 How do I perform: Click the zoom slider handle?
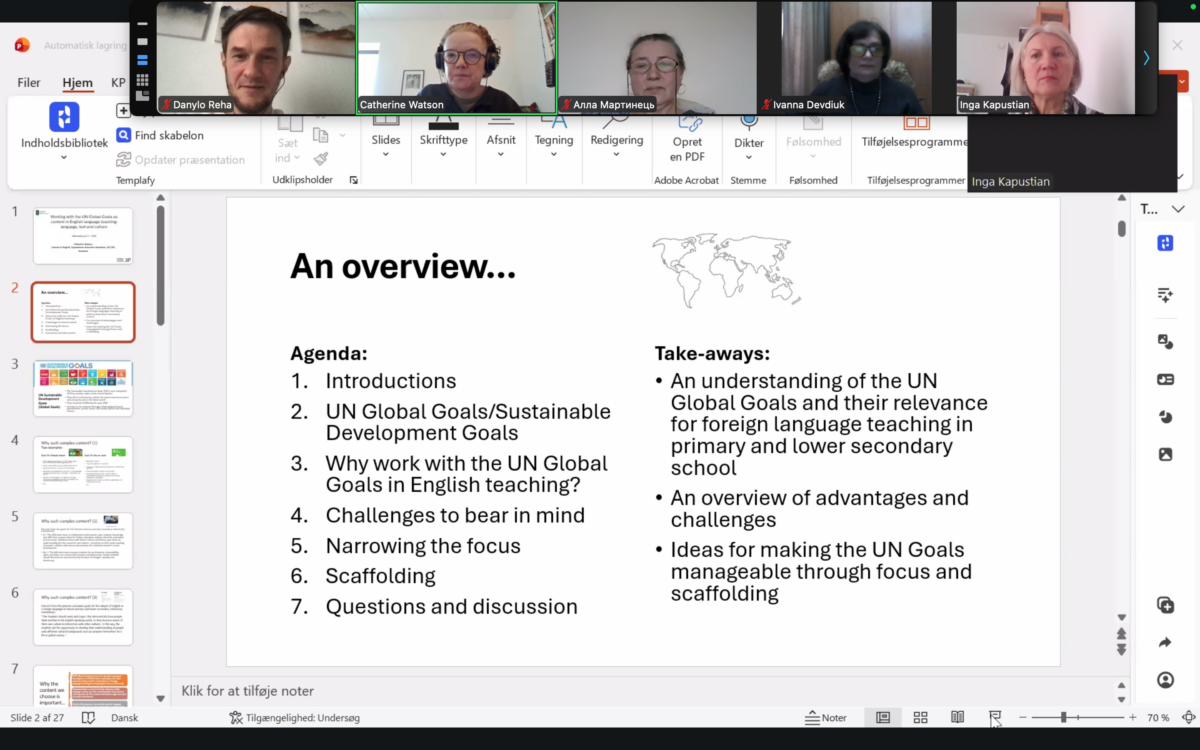pos(1063,717)
